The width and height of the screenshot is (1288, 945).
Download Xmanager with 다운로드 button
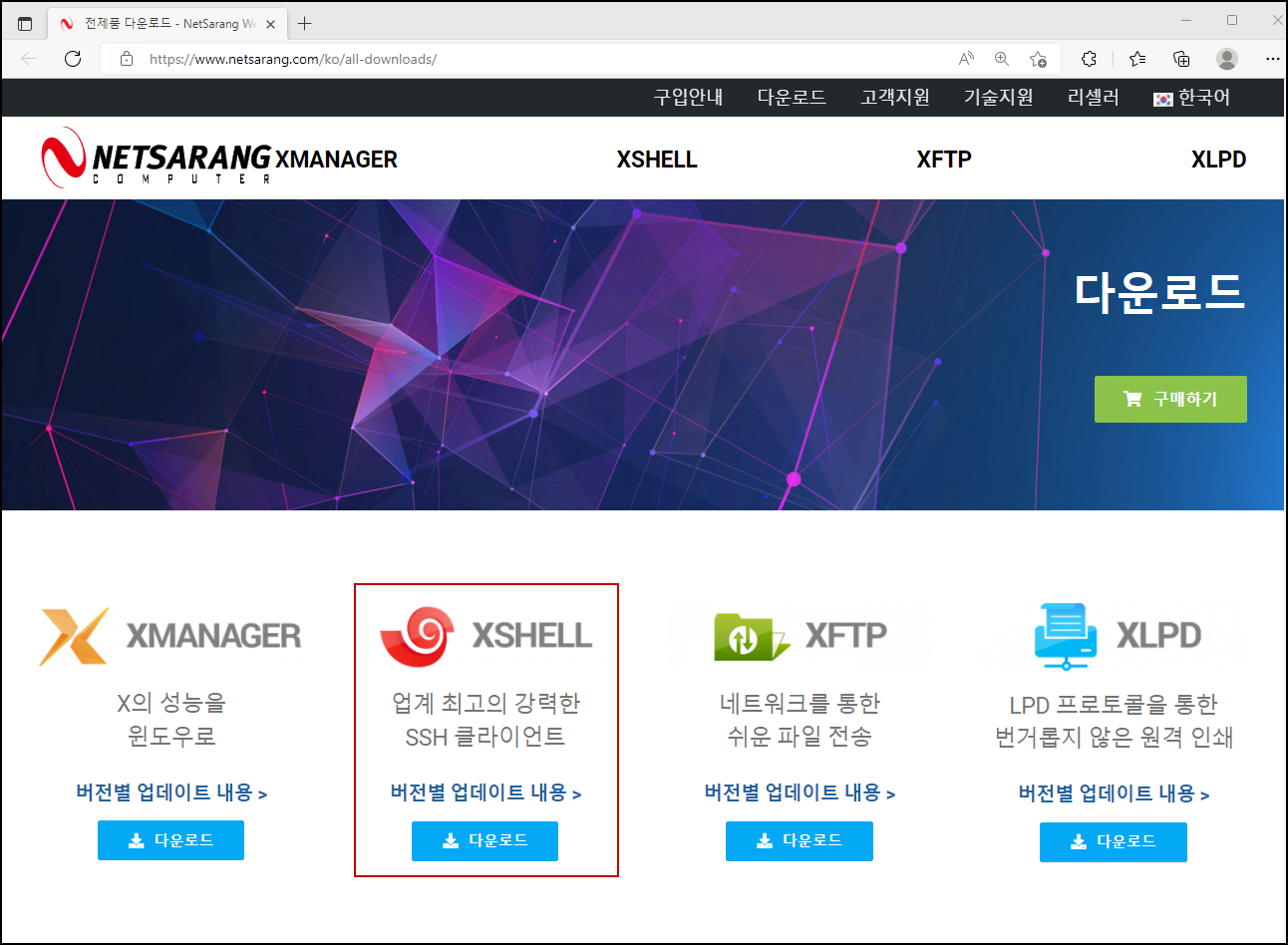(x=170, y=840)
